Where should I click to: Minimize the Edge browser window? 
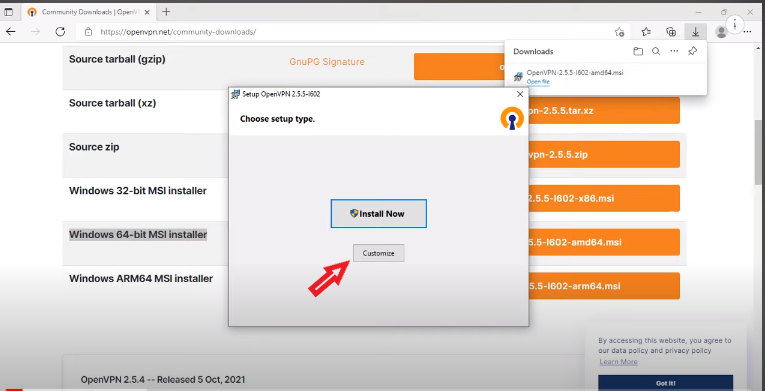pyautogui.click(x=697, y=12)
